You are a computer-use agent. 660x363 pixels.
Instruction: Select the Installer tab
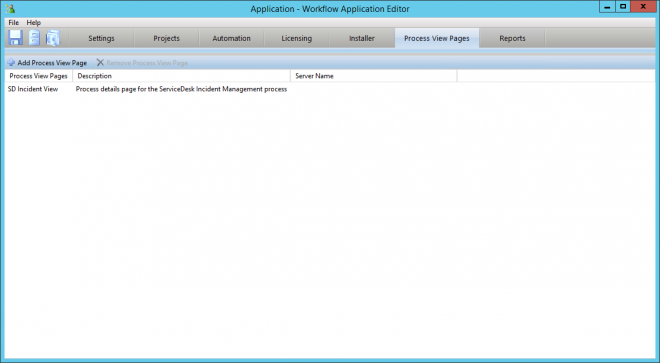point(362,38)
